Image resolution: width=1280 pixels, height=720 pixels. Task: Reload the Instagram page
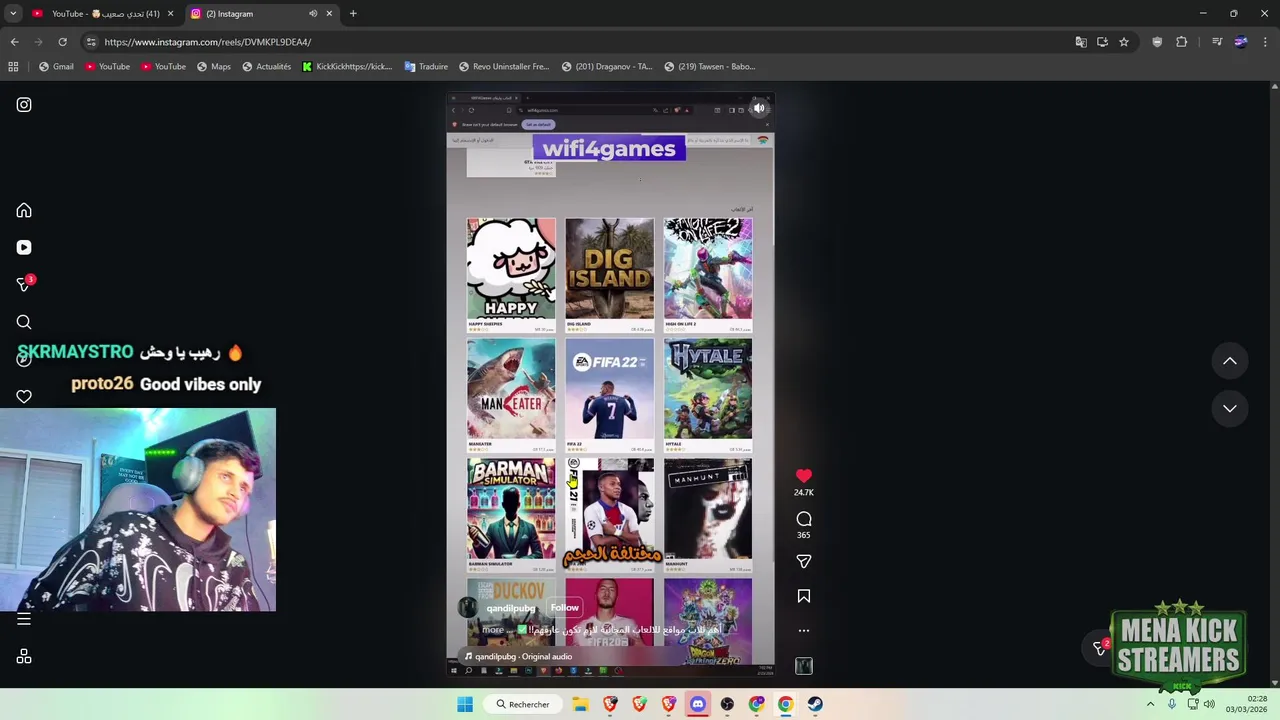(x=62, y=42)
